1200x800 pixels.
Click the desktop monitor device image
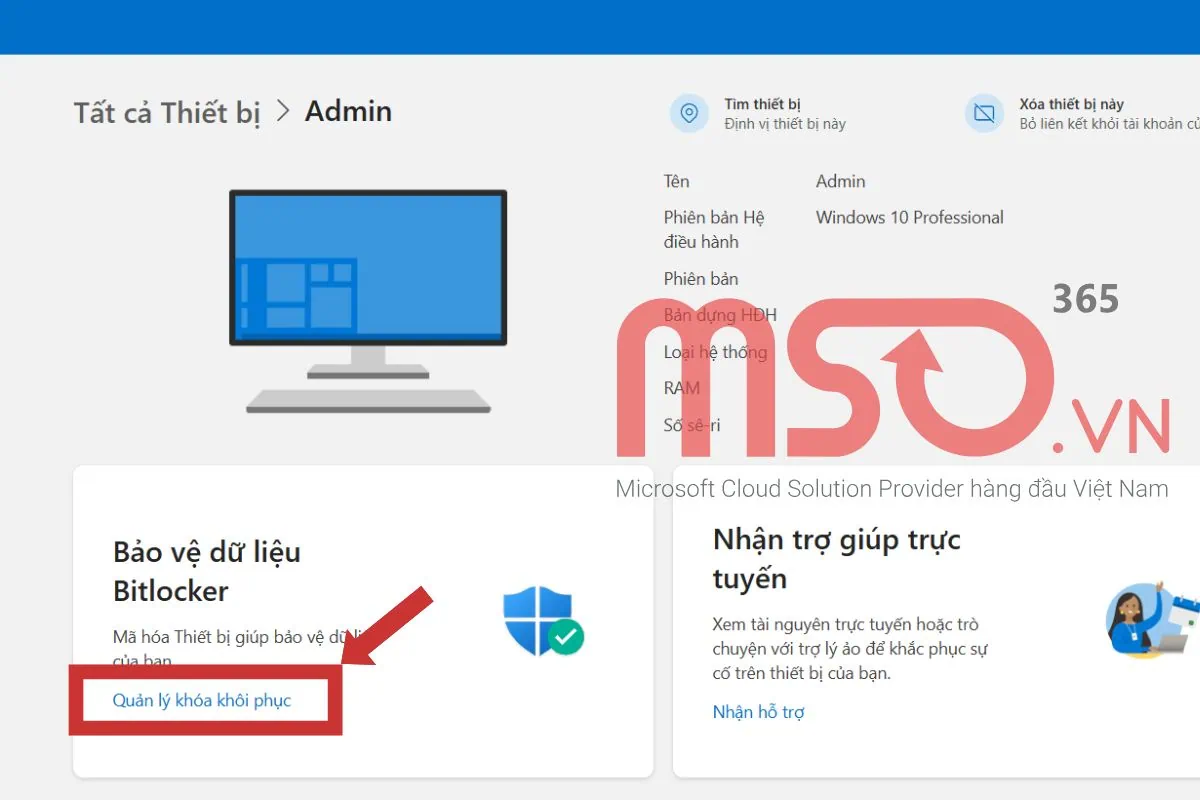(x=368, y=300)
